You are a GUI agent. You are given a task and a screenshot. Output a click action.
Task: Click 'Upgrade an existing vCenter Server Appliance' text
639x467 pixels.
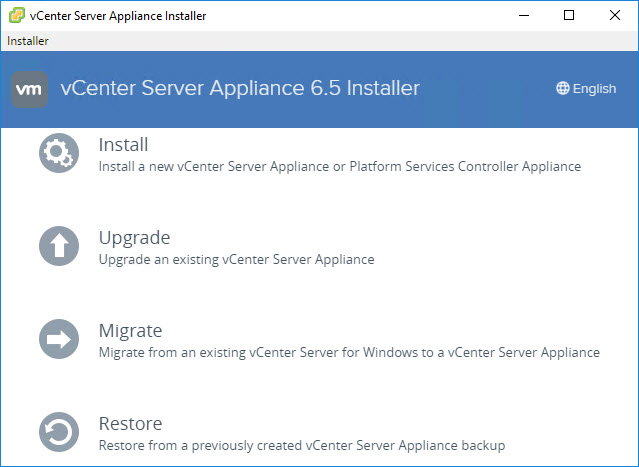click(236, 260)
